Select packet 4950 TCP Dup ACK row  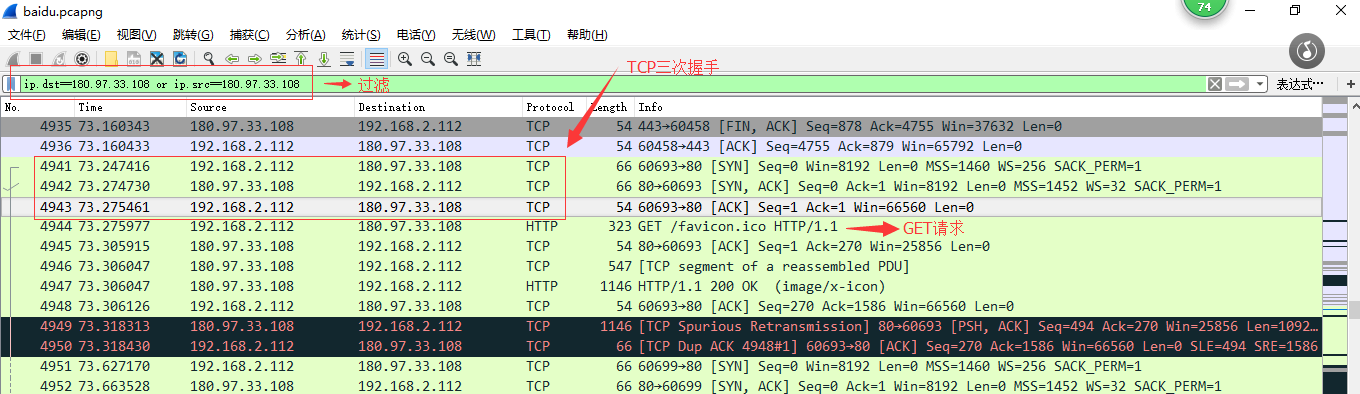(660, 347)
